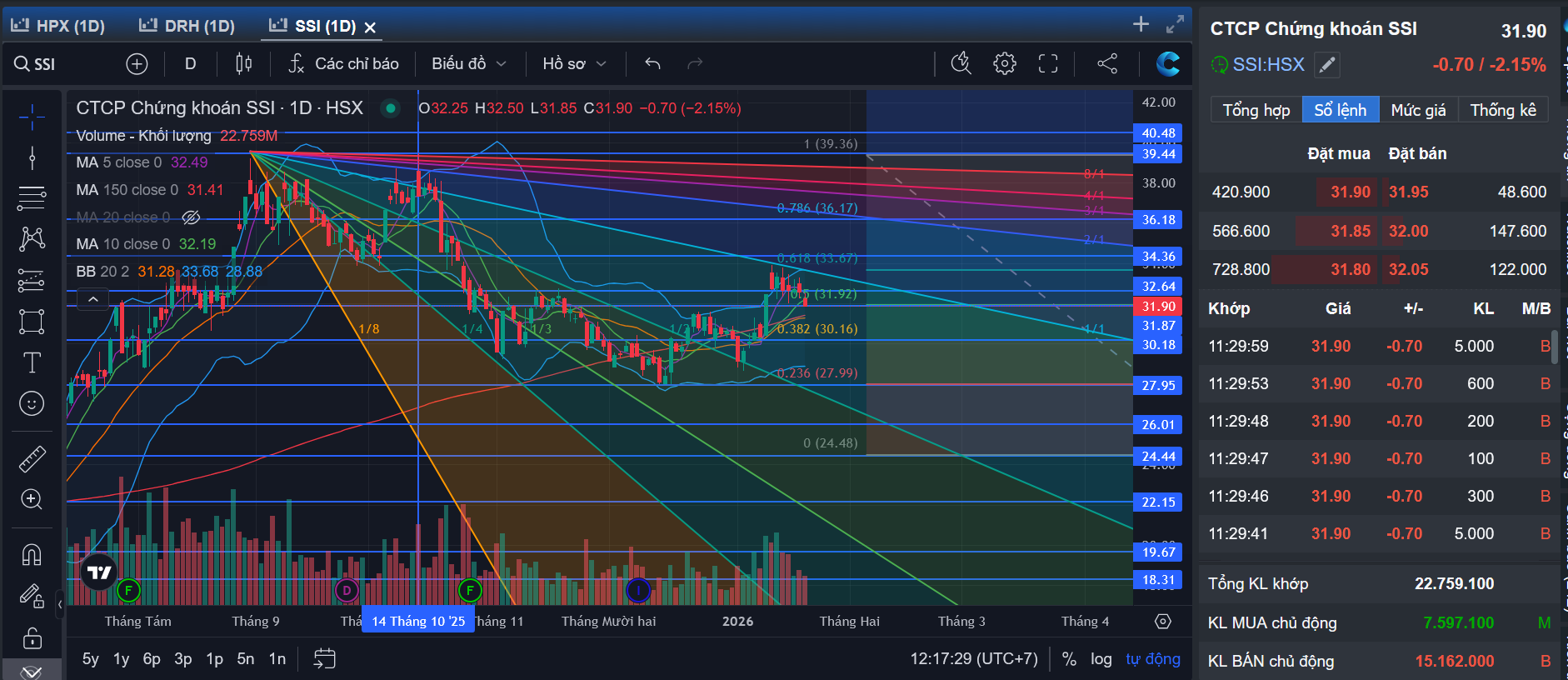Switch to the DRH (1D) tab
Viewport: 1568px width, 680px height.
(x=187, y=26)
